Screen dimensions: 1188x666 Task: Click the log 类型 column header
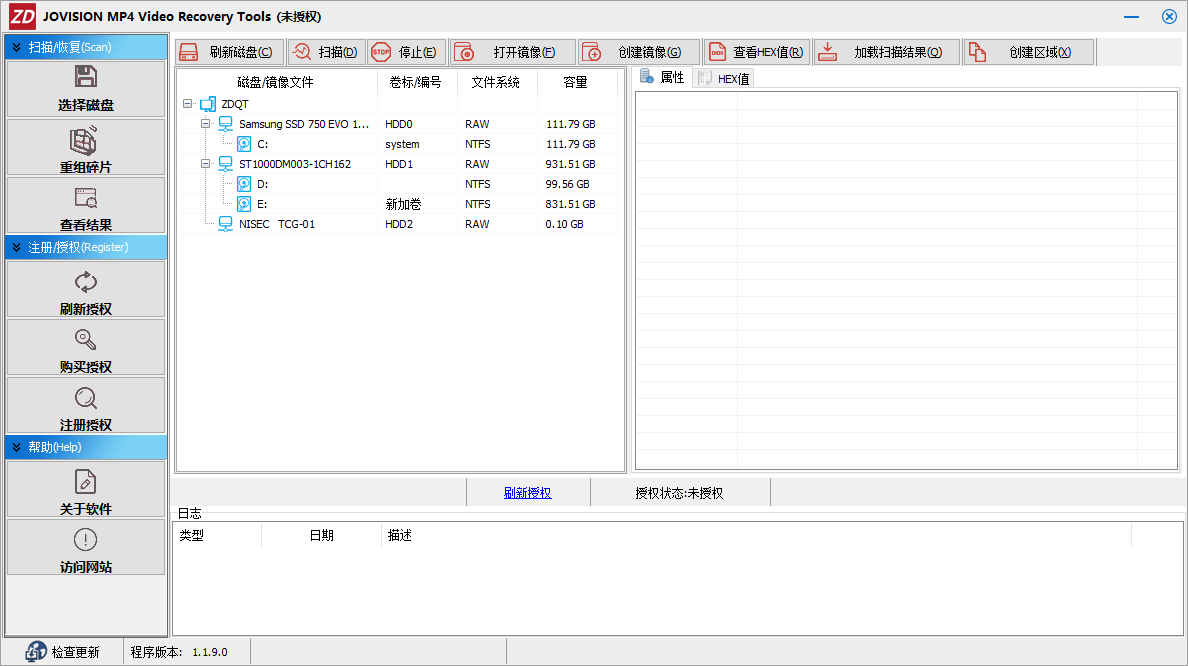pyautogui.click(x=217, y=535)
